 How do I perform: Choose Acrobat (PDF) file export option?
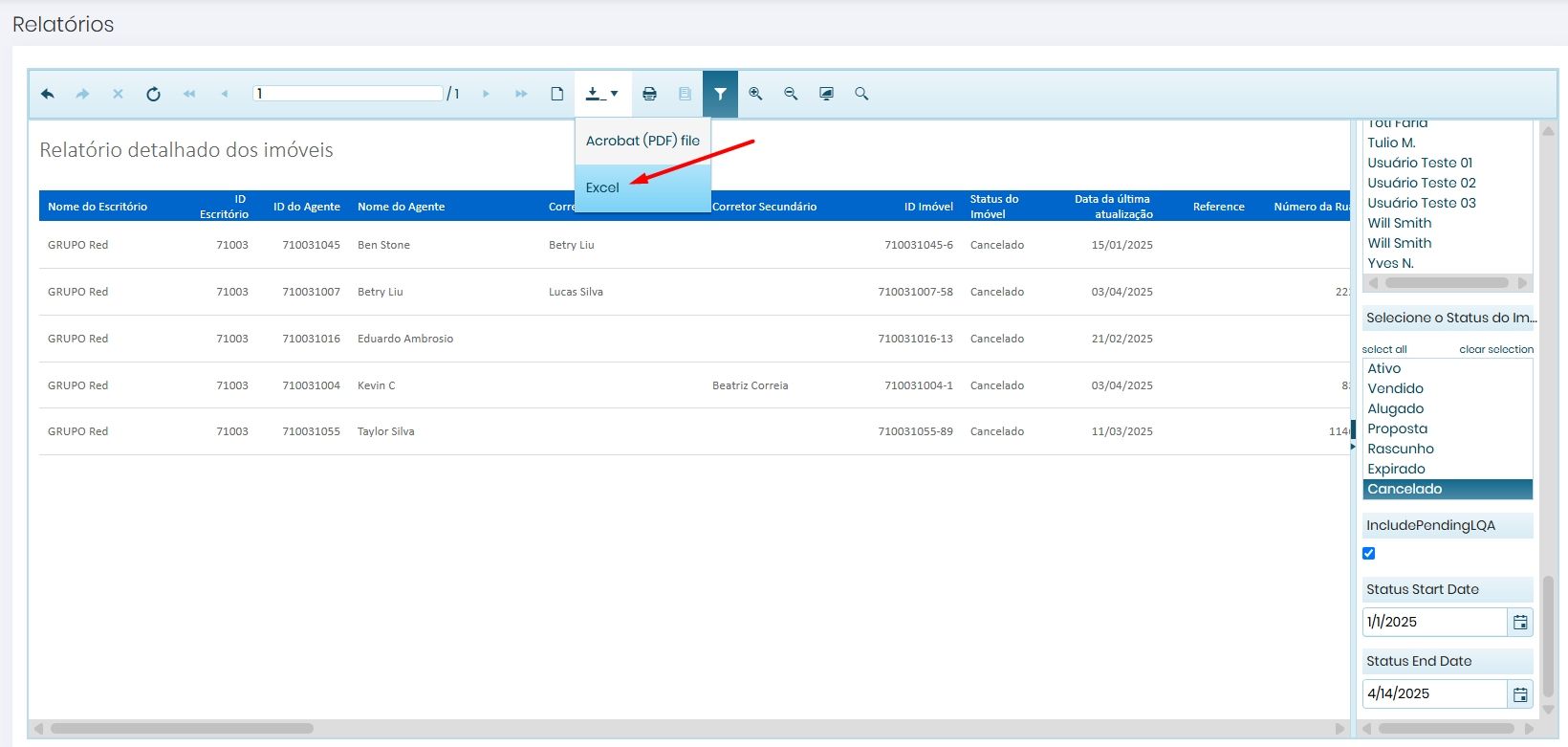[642, 141]
